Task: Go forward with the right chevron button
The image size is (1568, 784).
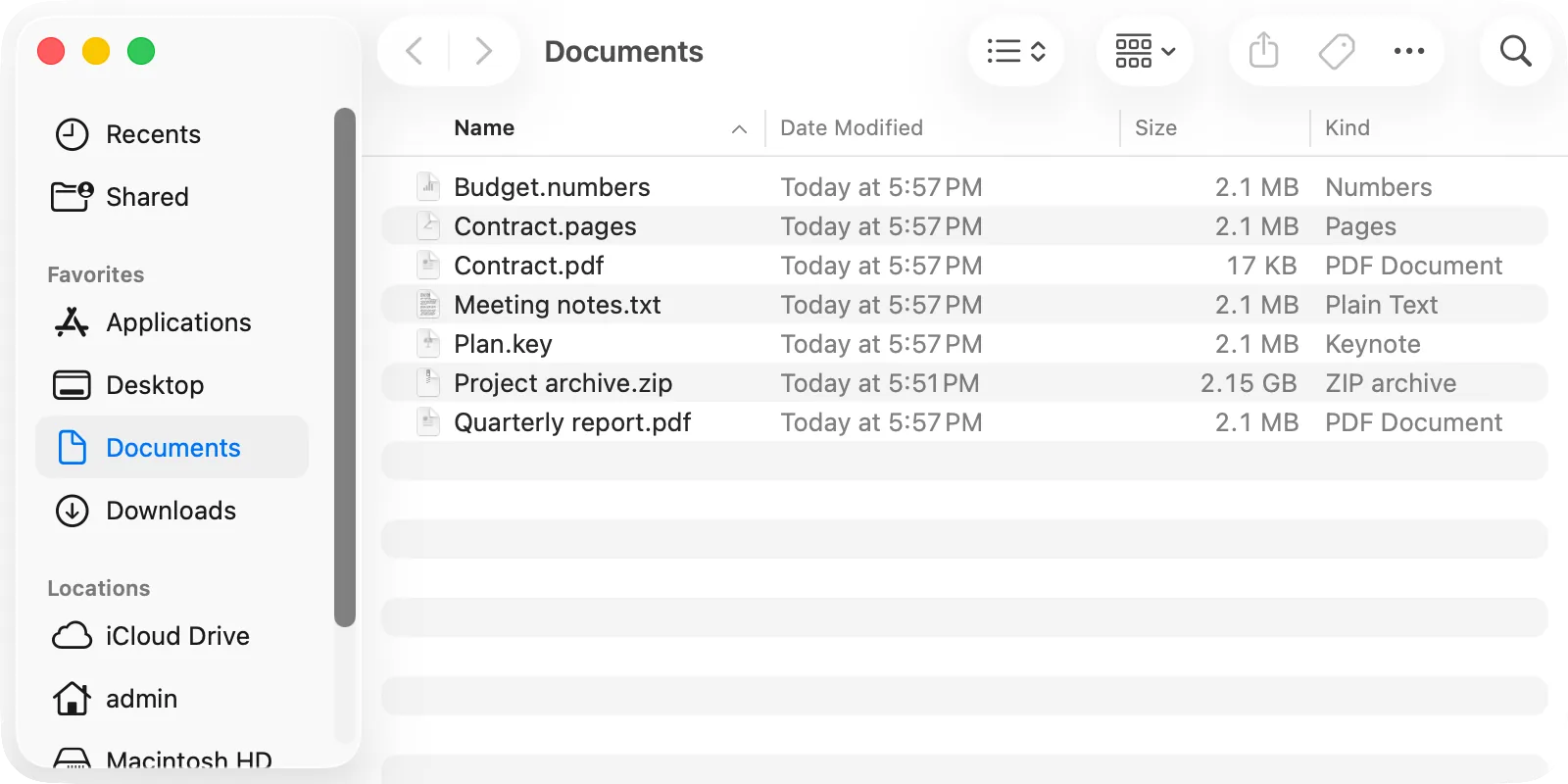Action: 483,51
